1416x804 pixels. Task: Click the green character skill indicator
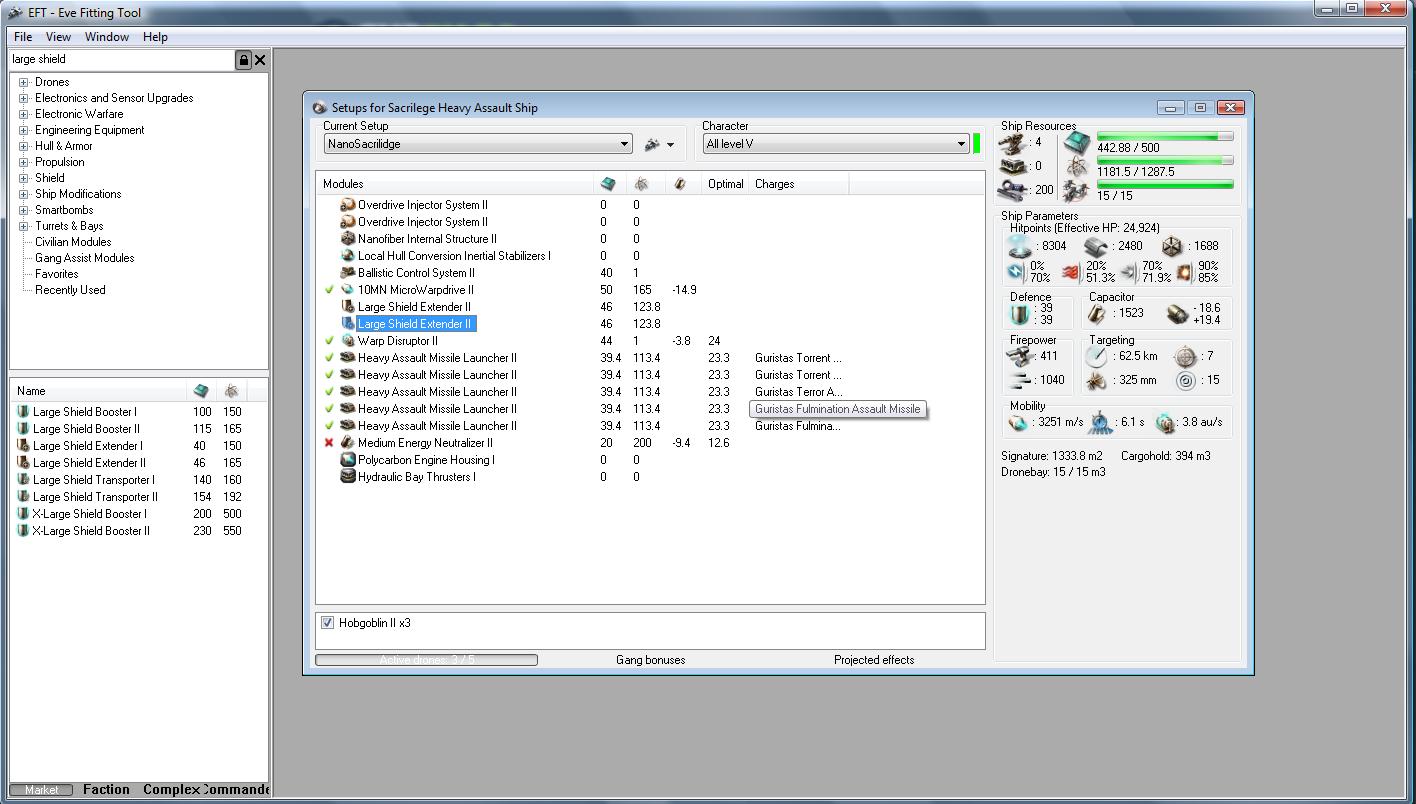pos(977,144)
